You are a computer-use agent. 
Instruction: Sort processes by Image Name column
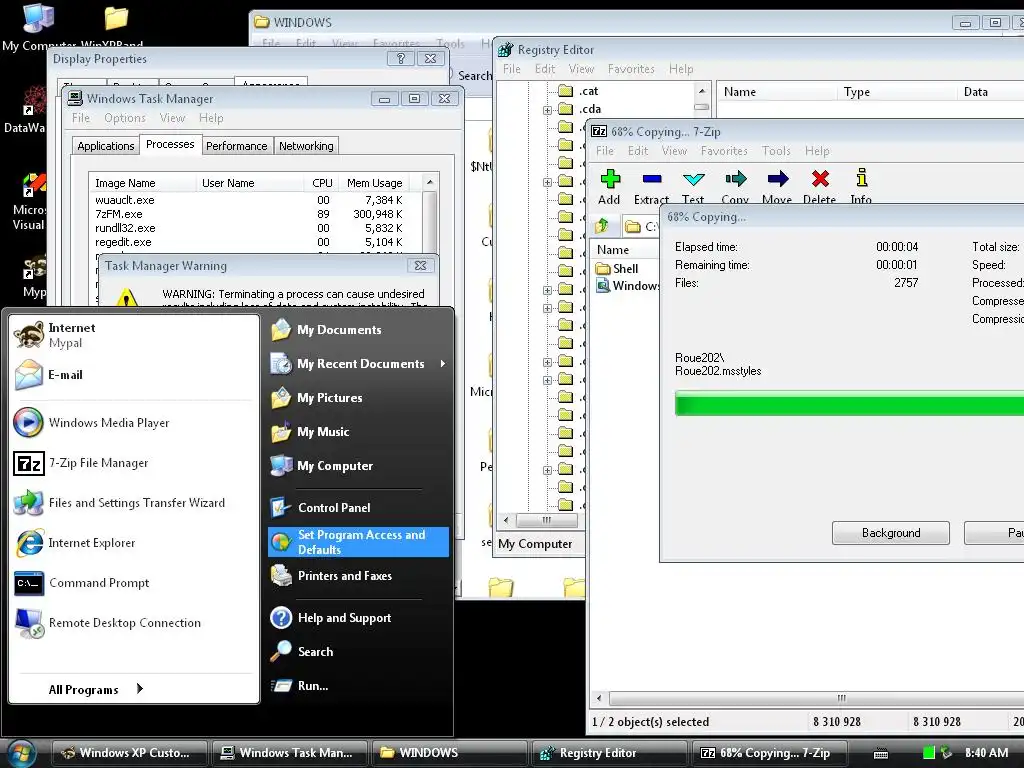click(x=142, y=183)
